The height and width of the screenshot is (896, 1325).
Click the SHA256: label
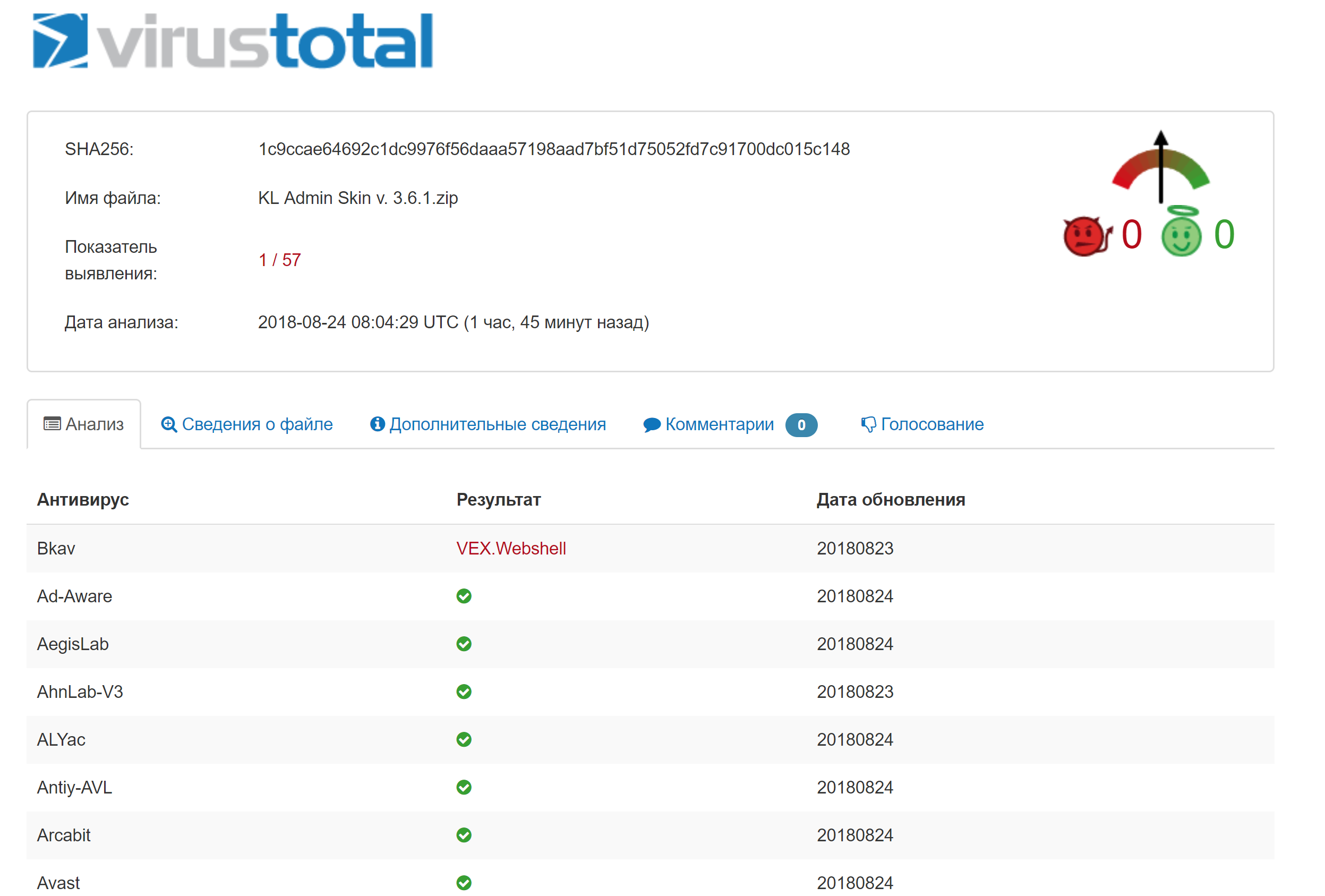99,149
